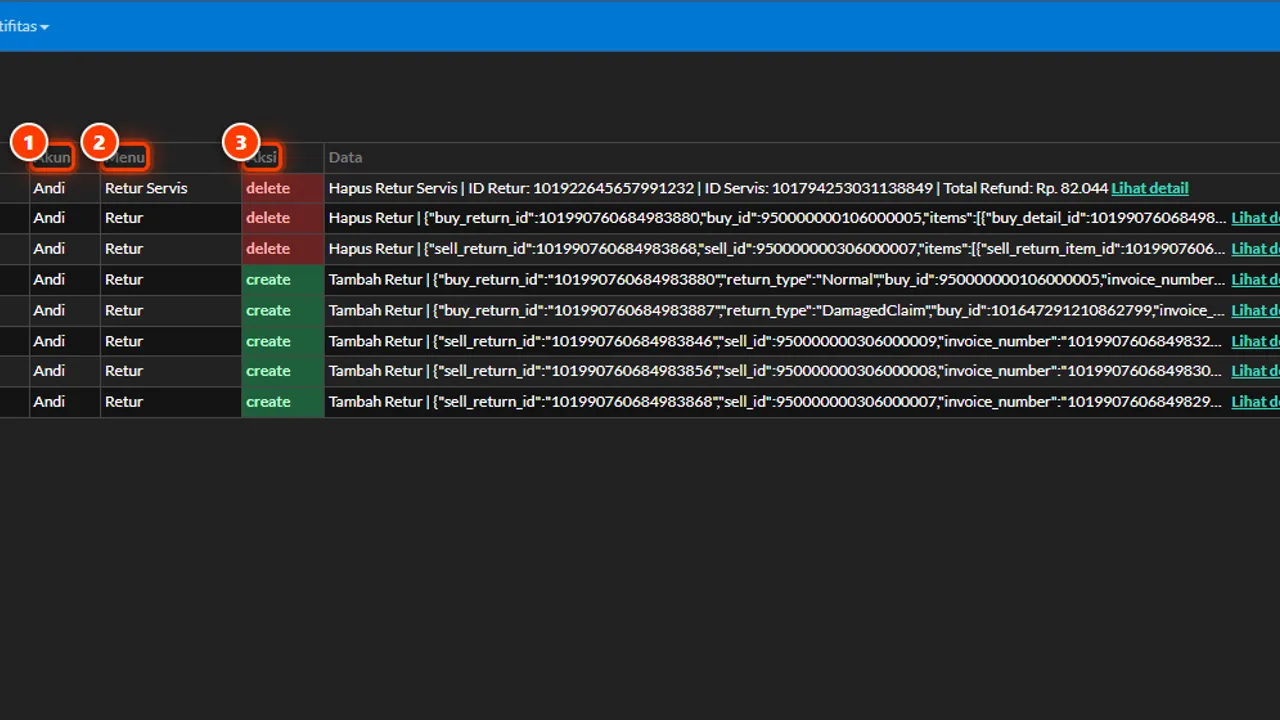
Task: Sort by the Menu column header
Action: point(125,157)
